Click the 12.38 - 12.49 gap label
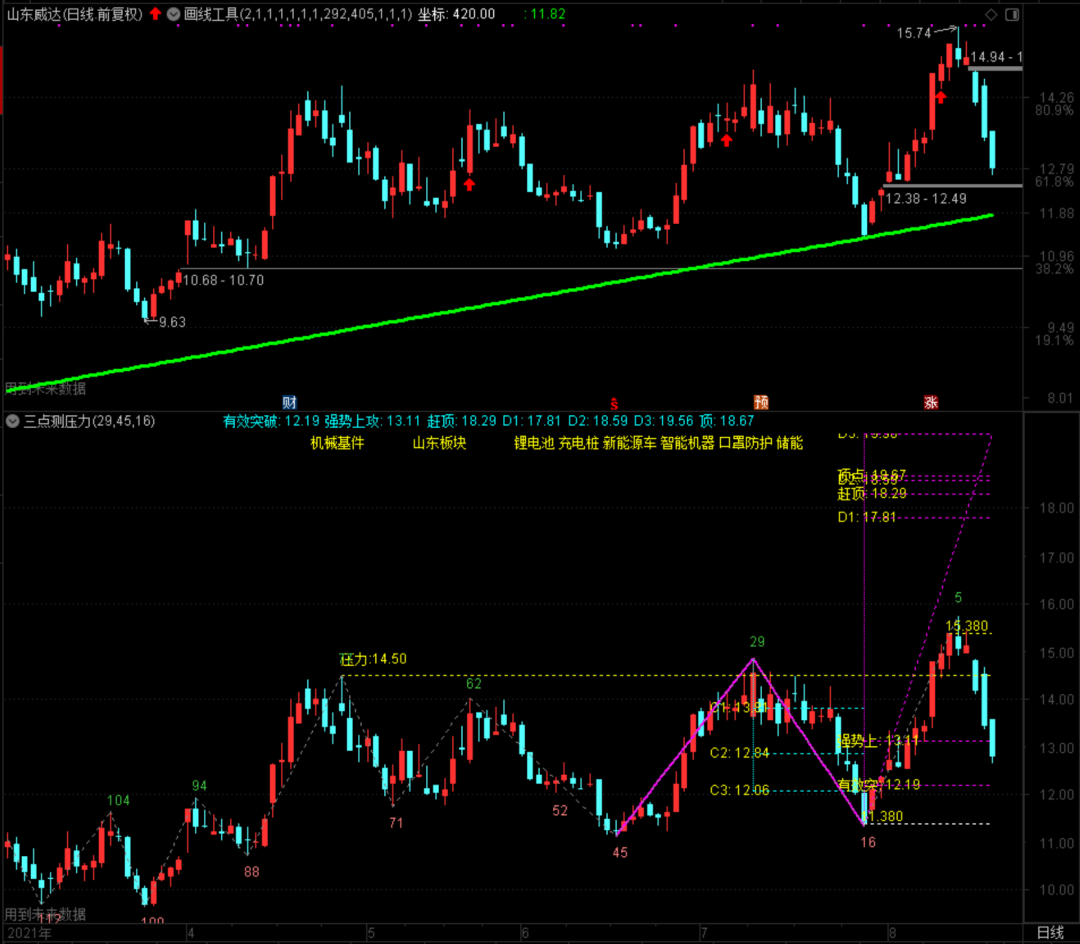1080x944 pixels. (x=926, y=199)
